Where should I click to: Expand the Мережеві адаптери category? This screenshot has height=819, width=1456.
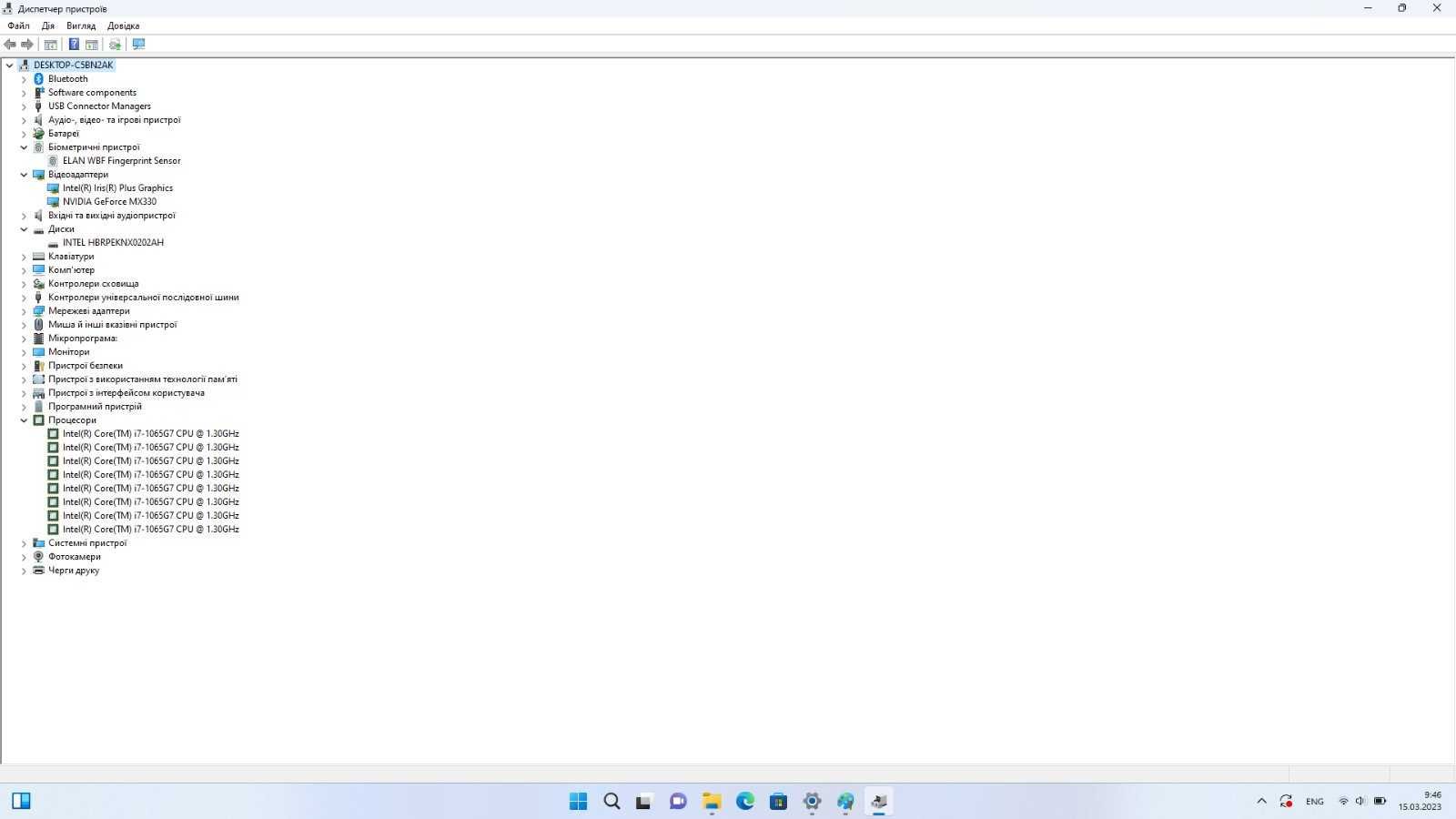(x=25, y=311)
